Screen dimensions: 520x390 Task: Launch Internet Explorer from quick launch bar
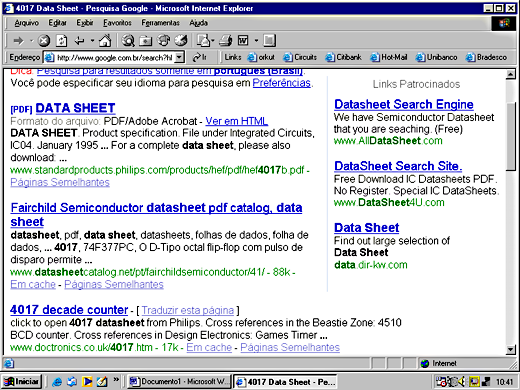pos(57,381)
